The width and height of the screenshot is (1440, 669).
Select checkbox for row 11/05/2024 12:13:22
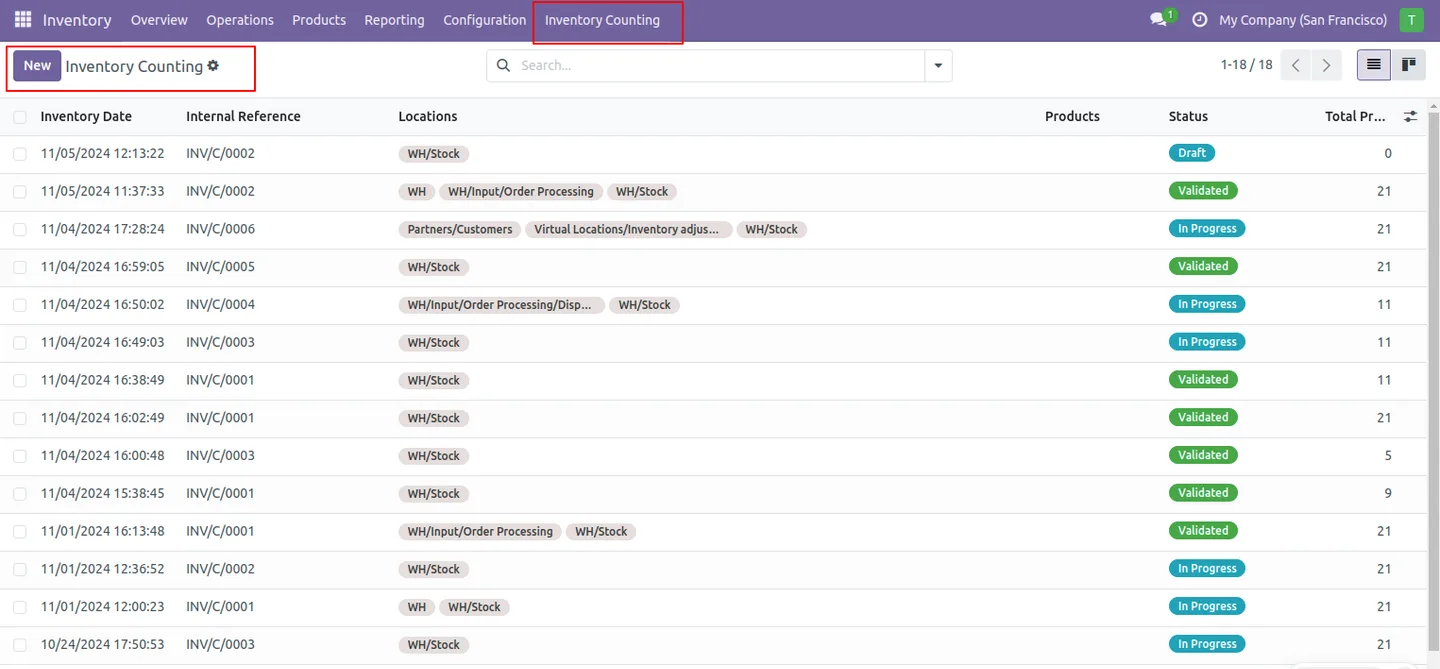(x=20, y=154)
